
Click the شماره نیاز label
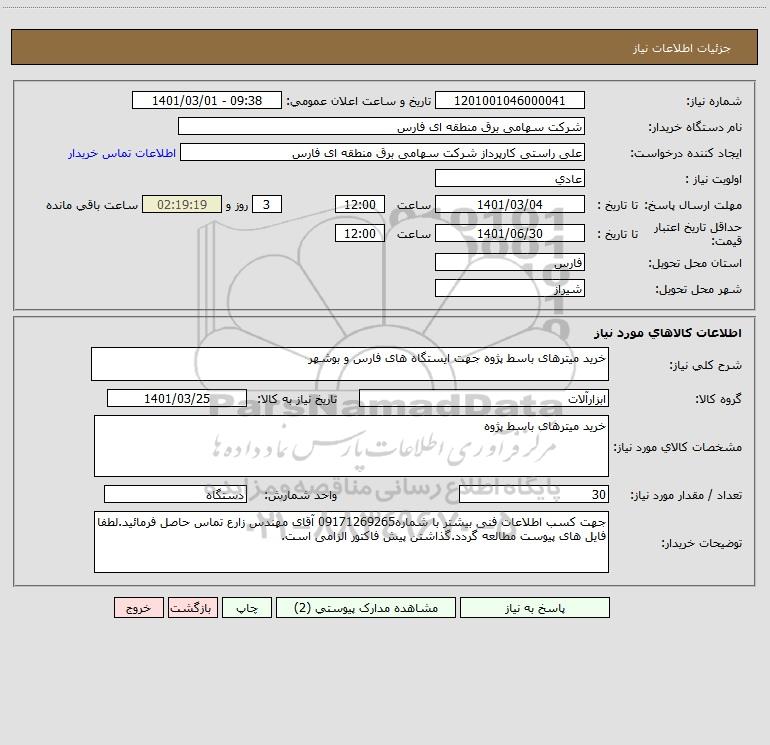[x=714, y=101]
